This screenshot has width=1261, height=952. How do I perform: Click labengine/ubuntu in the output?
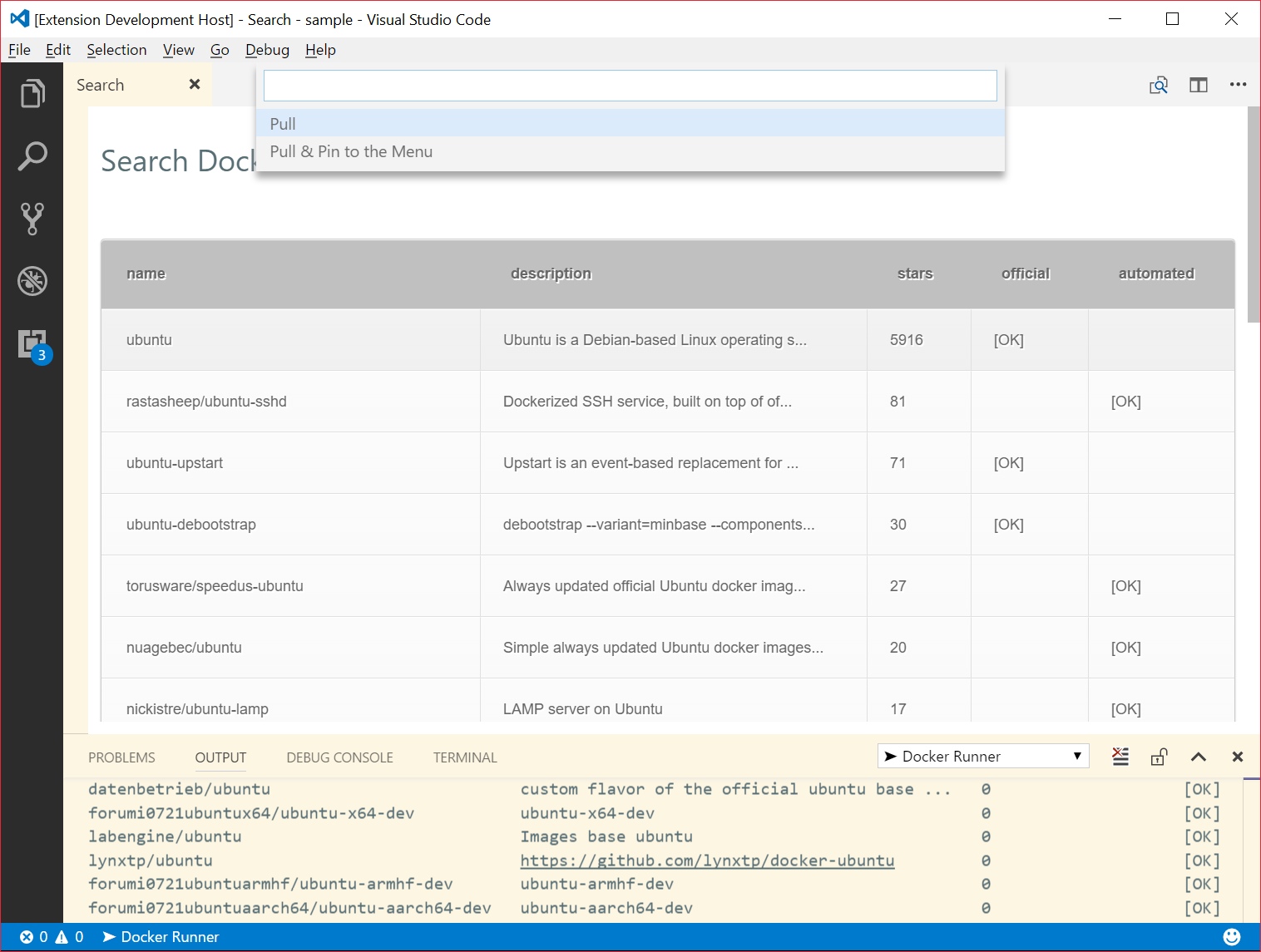pos(165,836)
